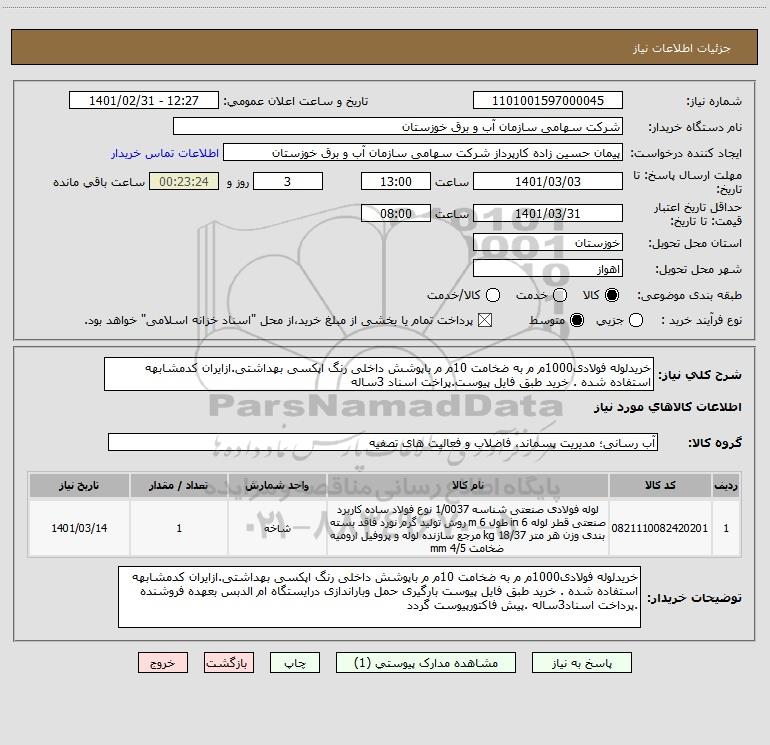The width and height of the screenshot is (770, 745).
Task: Click the price validity date 1401/03/31
Action: [548, 213]
